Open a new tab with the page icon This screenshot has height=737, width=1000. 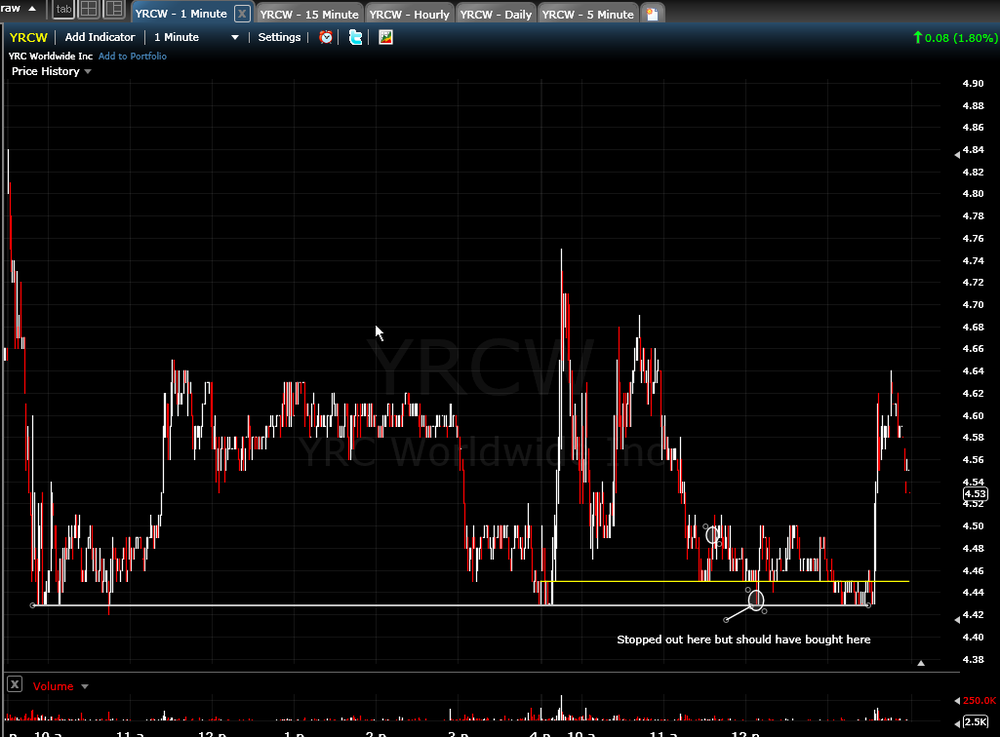click(x=652, y=14)
